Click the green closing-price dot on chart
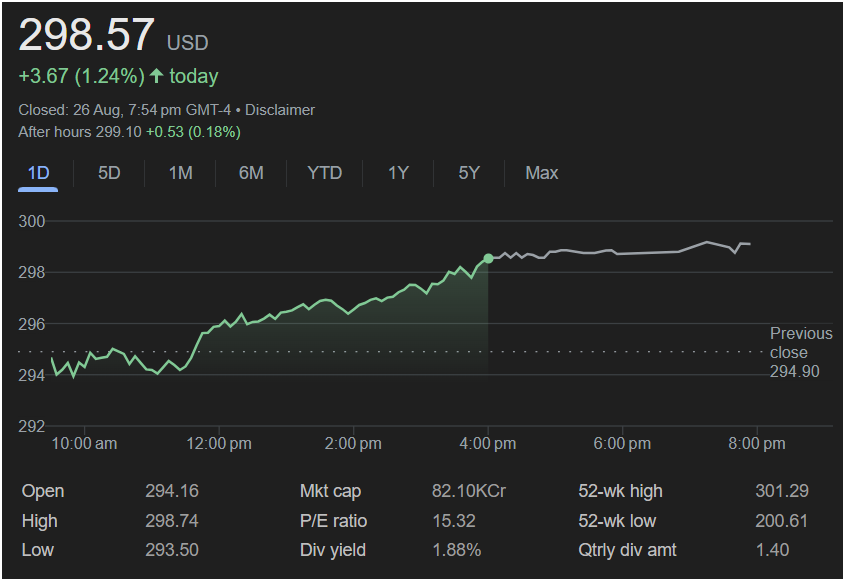This screenshot has height=581, width=845. coord(488,258)
